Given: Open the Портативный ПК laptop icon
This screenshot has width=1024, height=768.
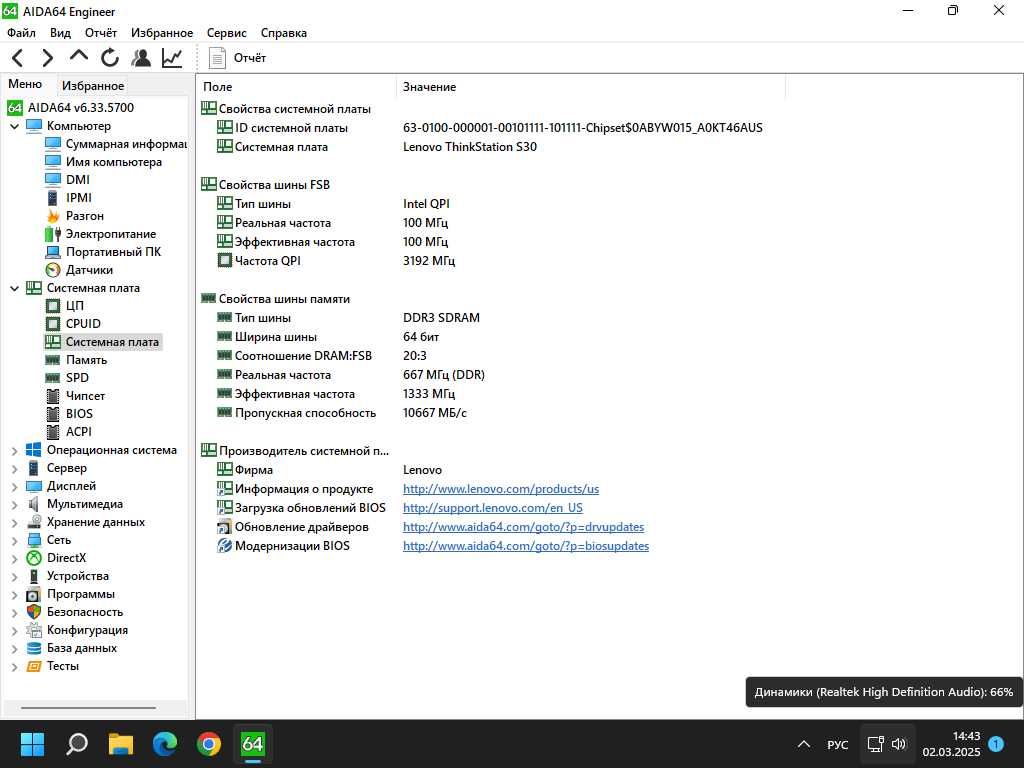Looking at the screenshot, I should pos(53,252).
